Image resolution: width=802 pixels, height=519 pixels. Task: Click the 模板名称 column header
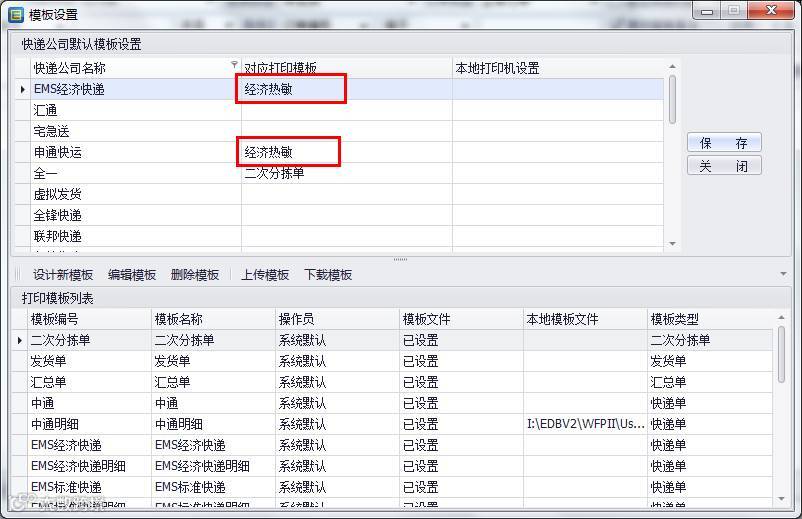coord(213,319)
